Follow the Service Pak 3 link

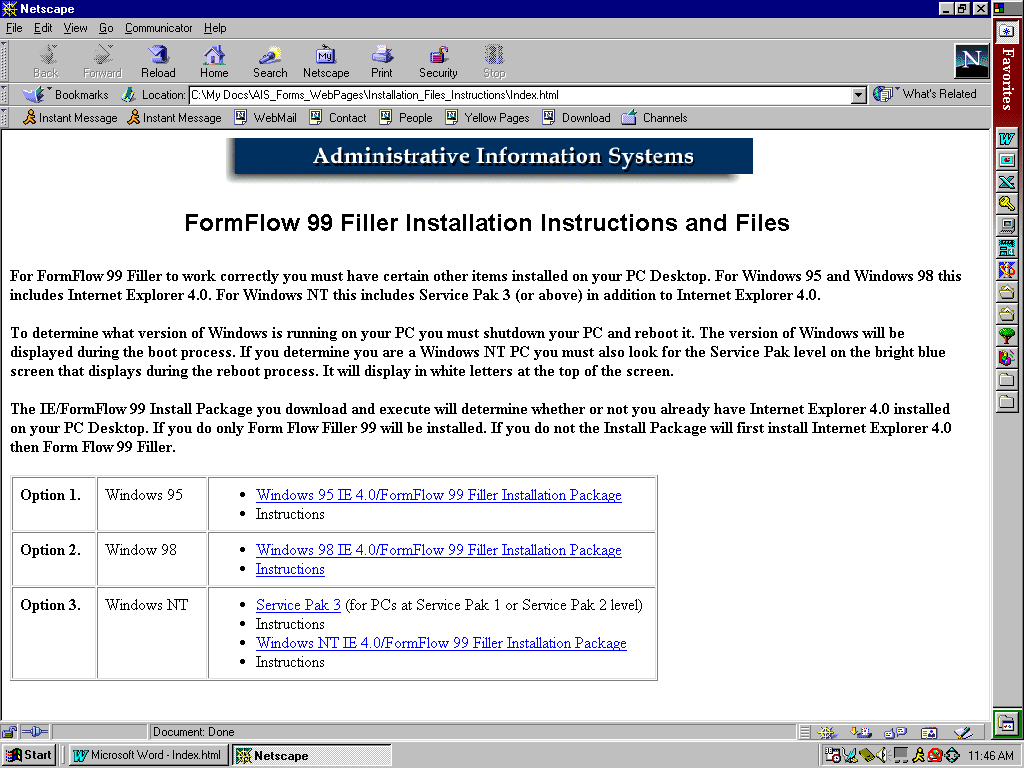coord(298,605)
